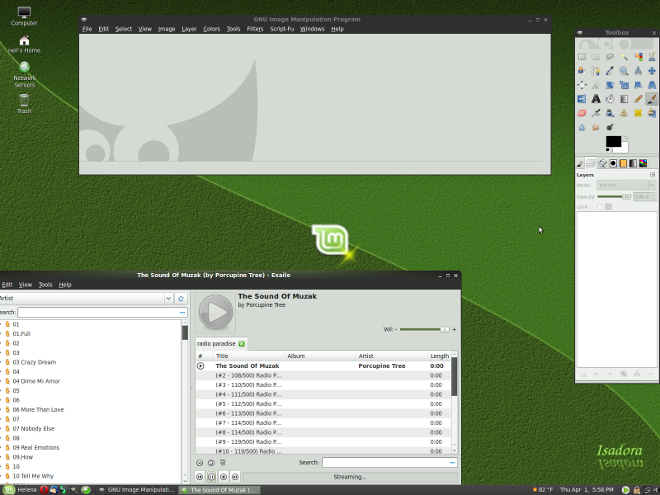This screenshot has width=660, height=495.
Task: Select the Shear tool
Action: [638, 85]
